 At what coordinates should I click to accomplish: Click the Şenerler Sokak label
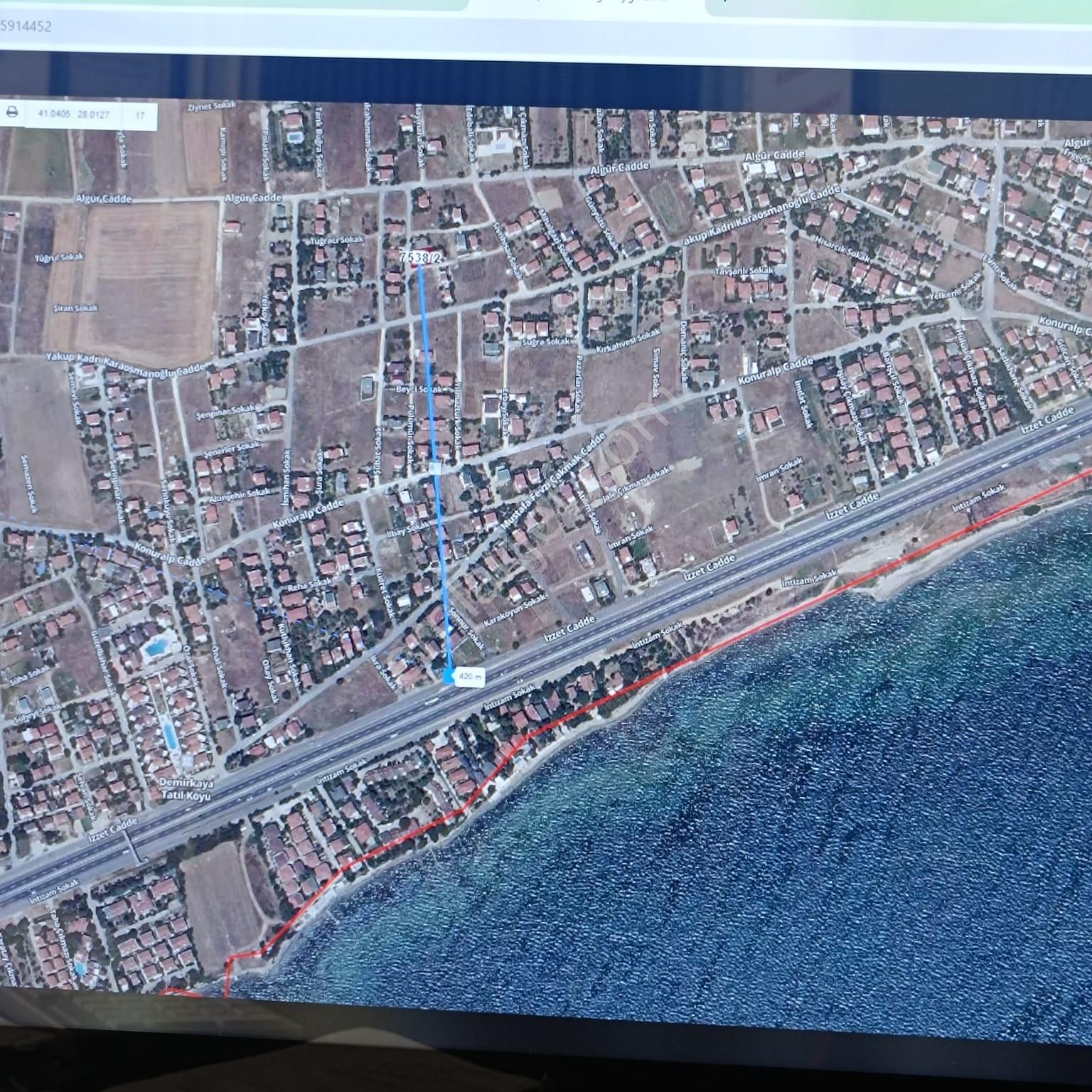pos(232,450)
